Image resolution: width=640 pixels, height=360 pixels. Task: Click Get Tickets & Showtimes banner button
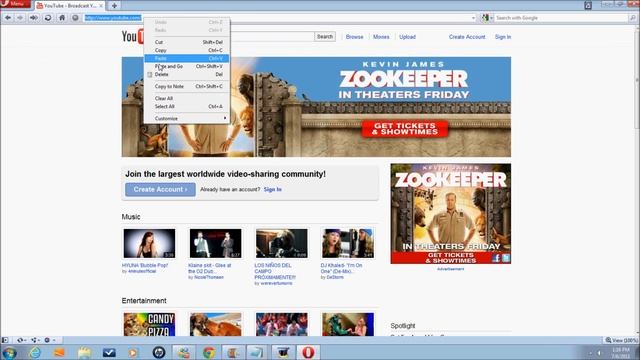tap(405, 129)
